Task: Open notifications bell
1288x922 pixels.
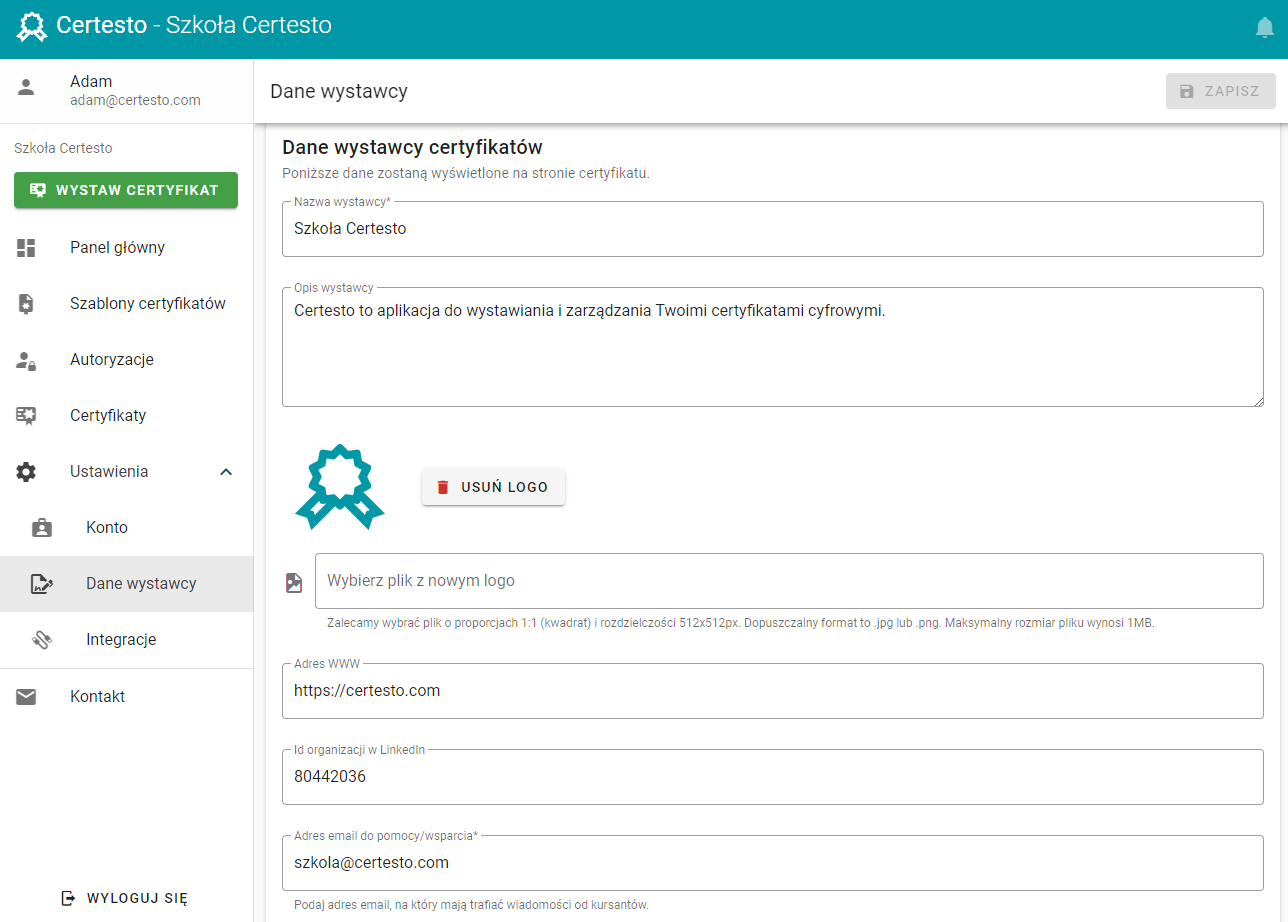Action: coord(1265,28)
